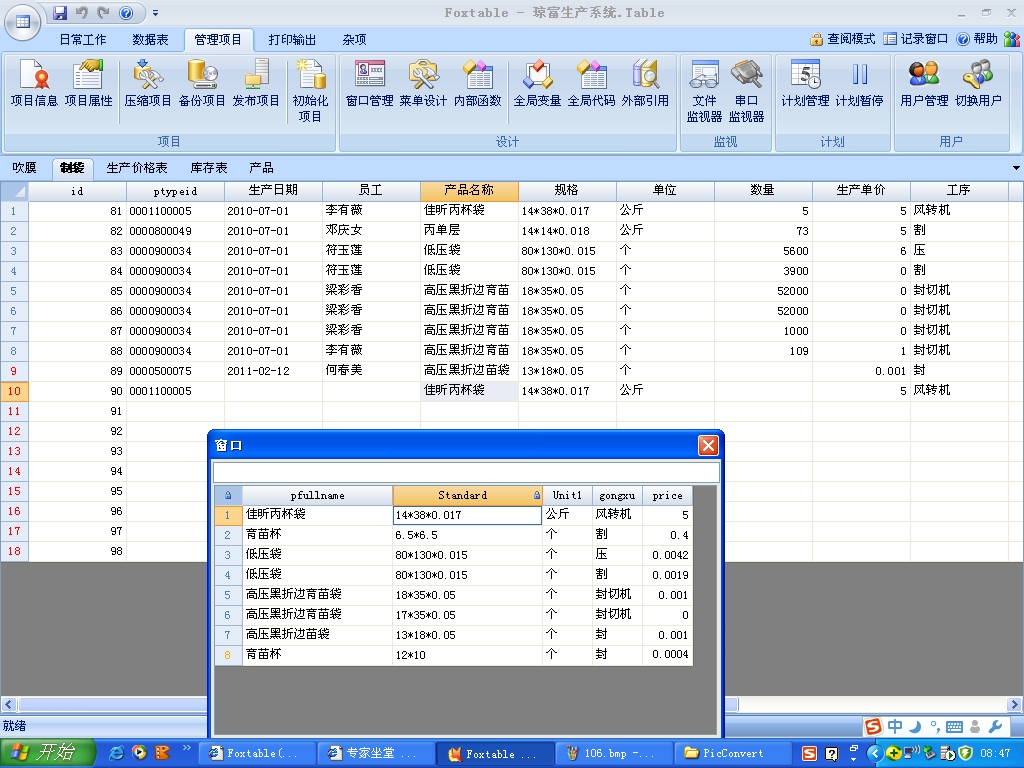Screen dimensions: 1024x768
Task: Click the 帮助 button at top right
Action: [978, 39]
